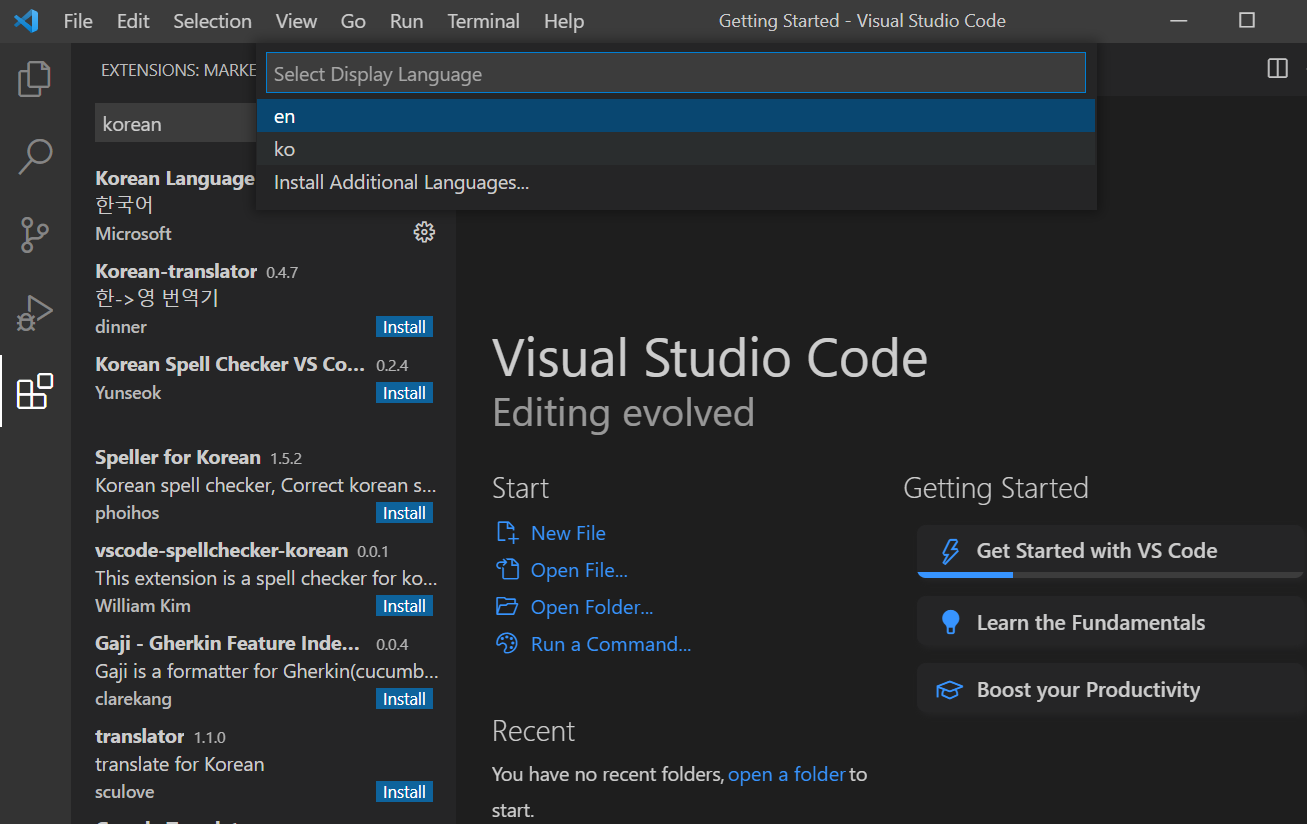Click the extensions search box containing 'korean'
This screenshot has width=1307, height=824.
176,124
